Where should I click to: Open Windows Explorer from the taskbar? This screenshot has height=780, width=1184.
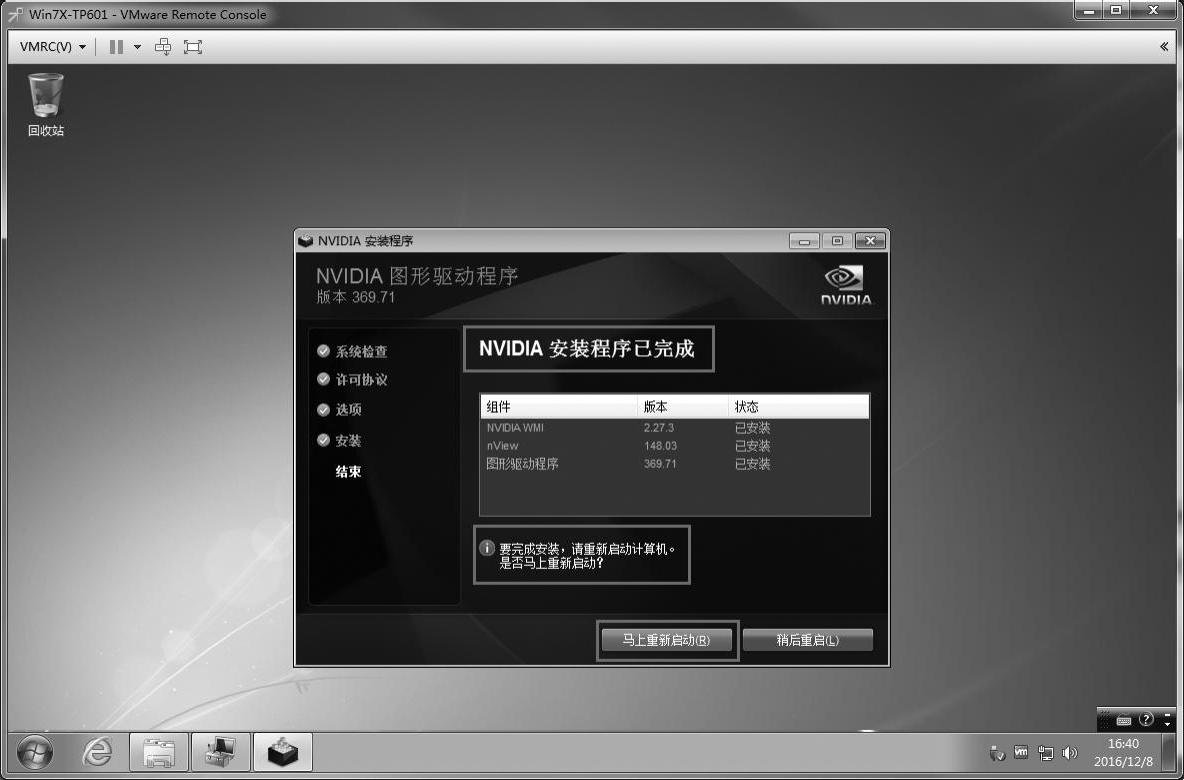click(x=159, y=752)
